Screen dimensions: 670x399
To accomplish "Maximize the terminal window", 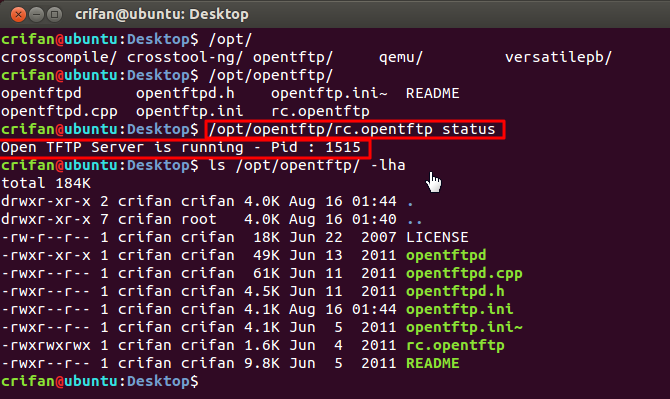I will coord(54,15).
